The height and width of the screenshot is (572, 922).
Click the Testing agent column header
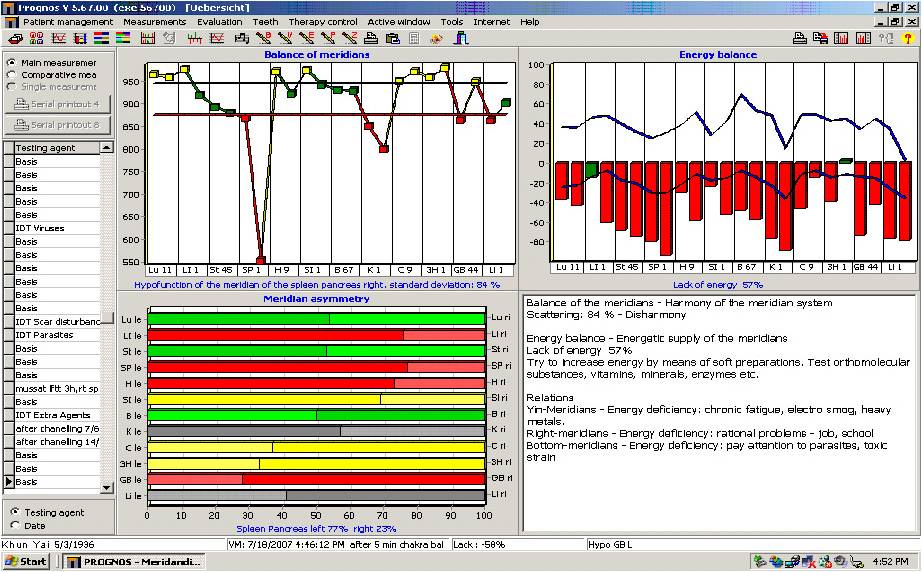click(57, 148)
